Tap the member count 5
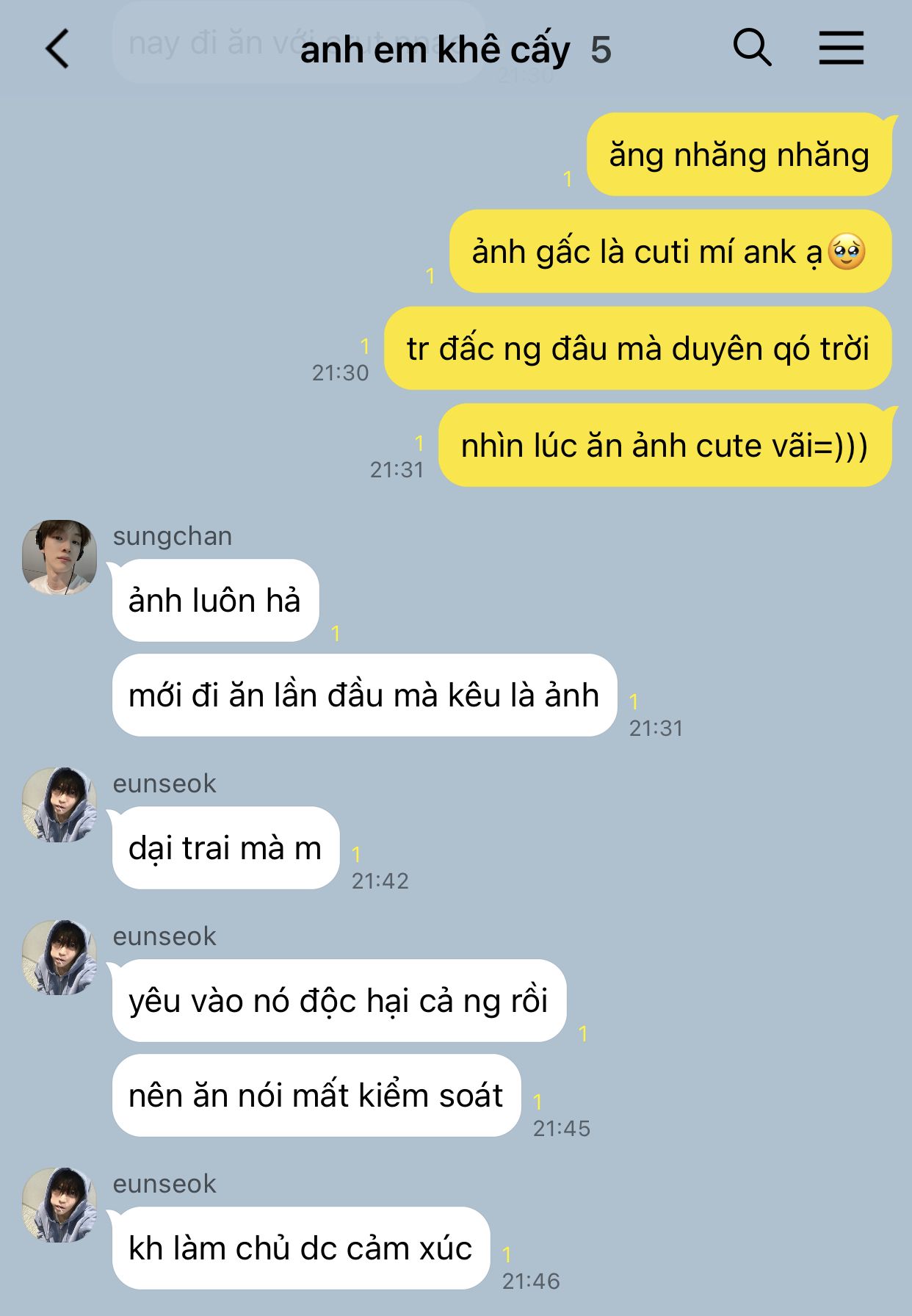The image size is (912, 1316). 601,50
